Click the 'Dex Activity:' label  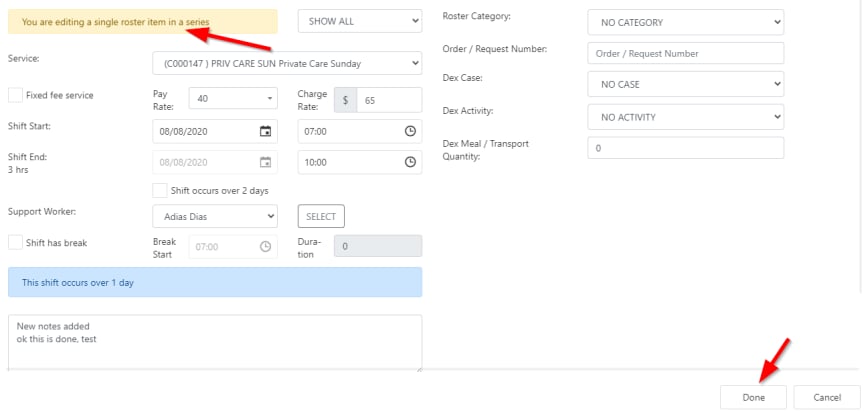(x=468, y=111)
